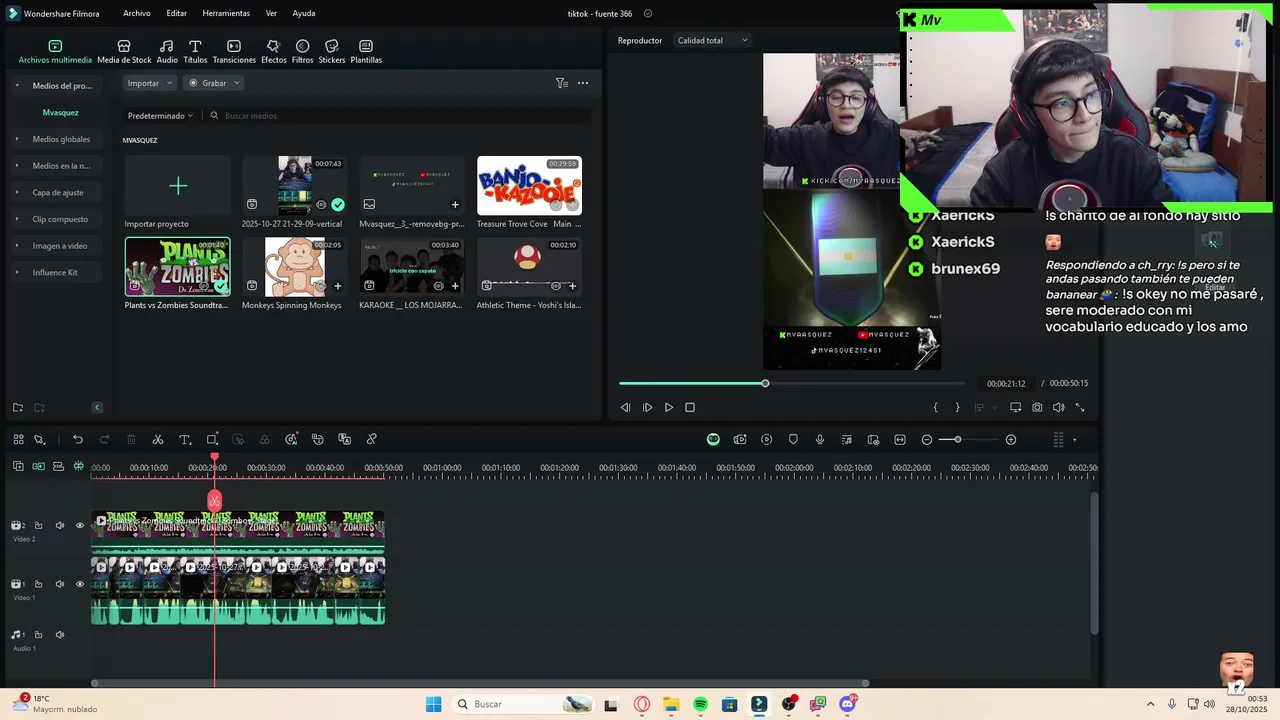The image size is (1280, 720).
Task: Select the Plants vs Zombies Soundtrack thumbnail
Action: pyautogui.click(x=177, y=267)
